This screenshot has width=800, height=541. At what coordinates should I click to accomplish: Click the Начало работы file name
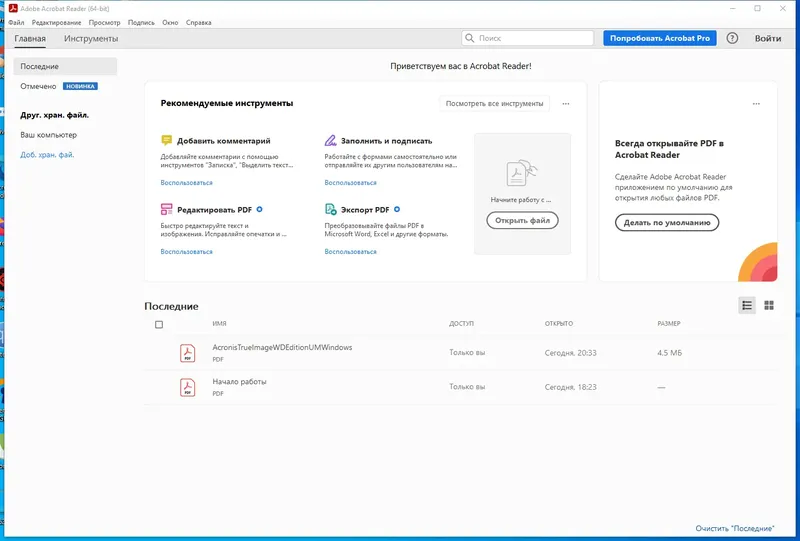pyautogui.click(x=239, y=382)
